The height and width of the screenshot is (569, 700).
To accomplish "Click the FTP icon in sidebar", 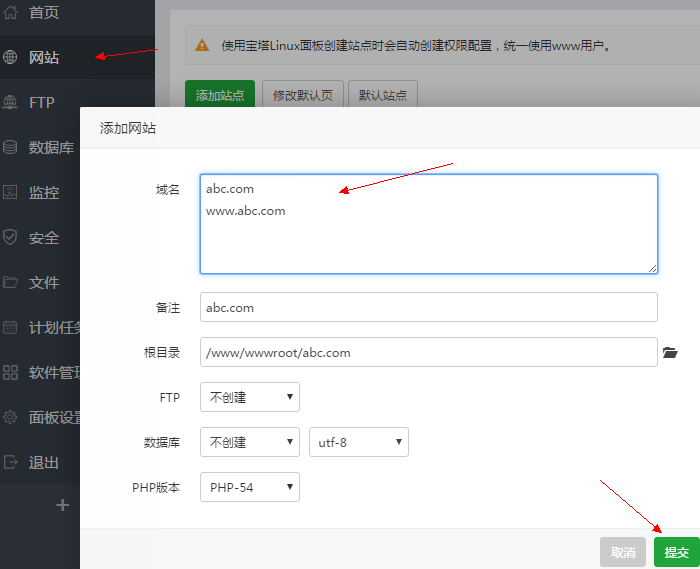I will click(x=11, y=102).
